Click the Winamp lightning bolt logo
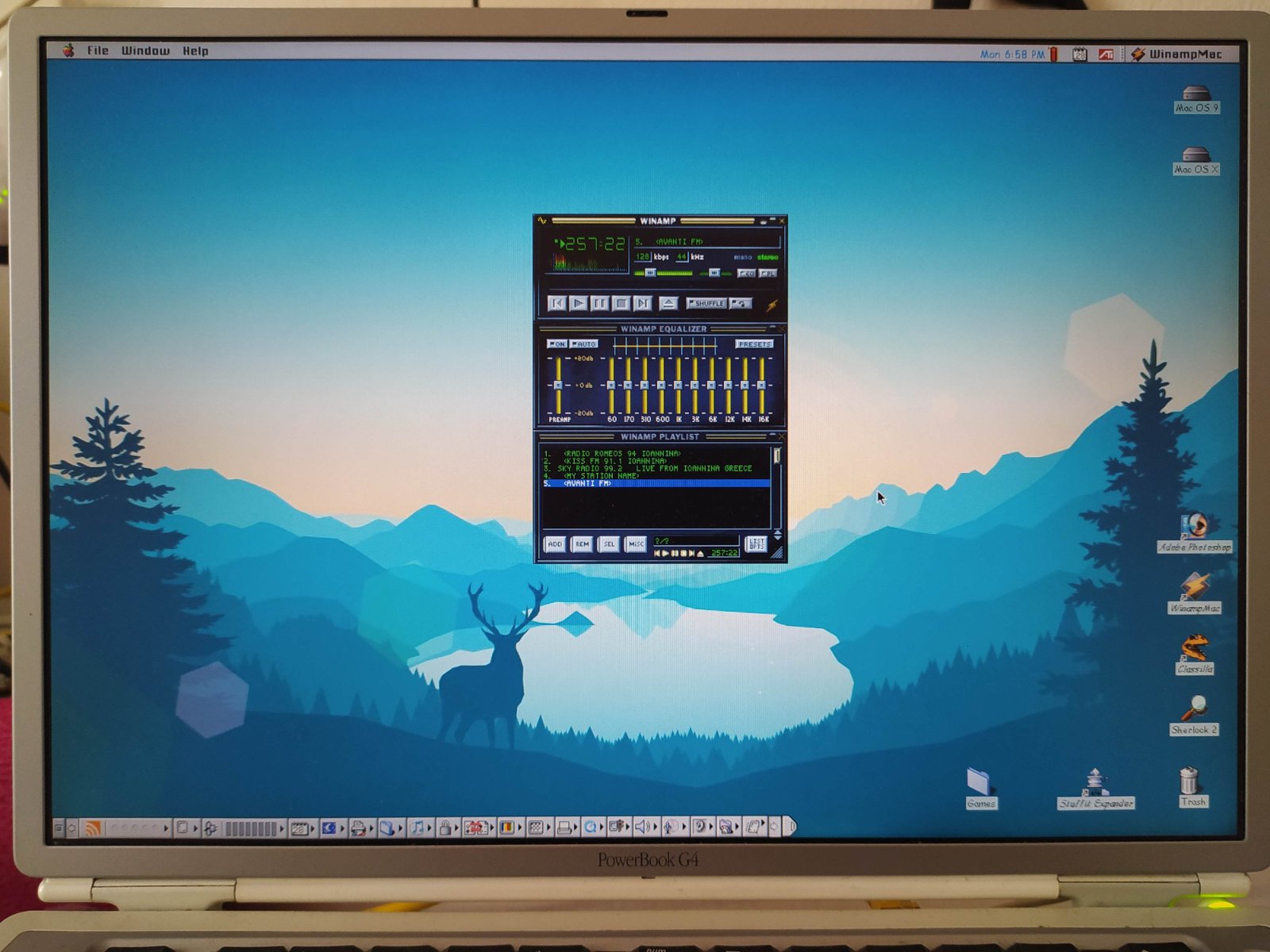 pyautogui.click(x=772, y=305)
